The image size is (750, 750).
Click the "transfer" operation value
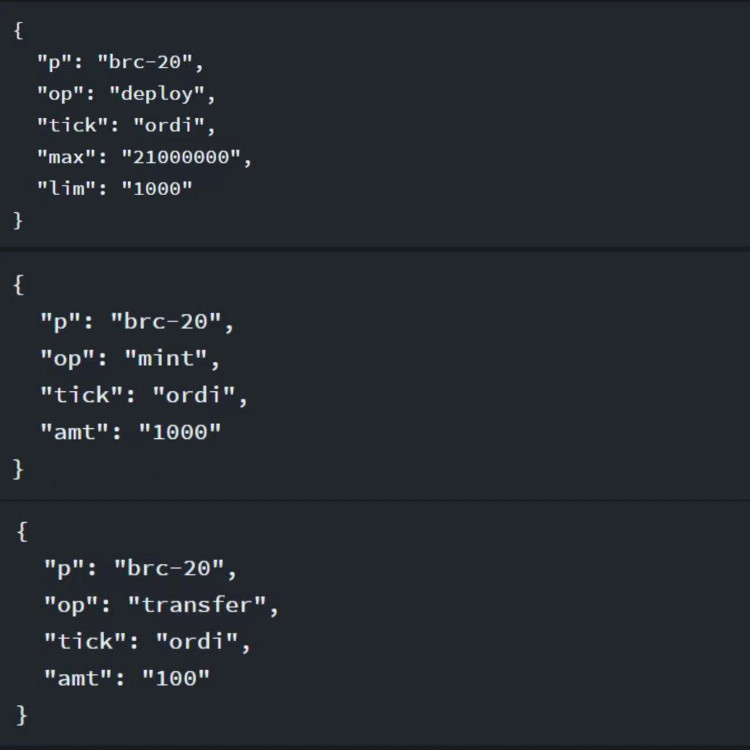(x=203, y=604)
